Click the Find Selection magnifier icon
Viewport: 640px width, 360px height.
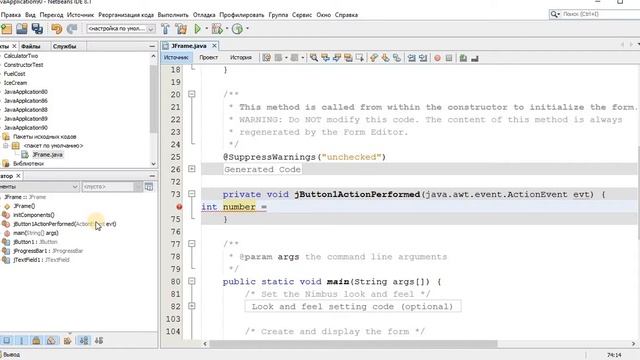pyautogui.click(x=313, y=58)
